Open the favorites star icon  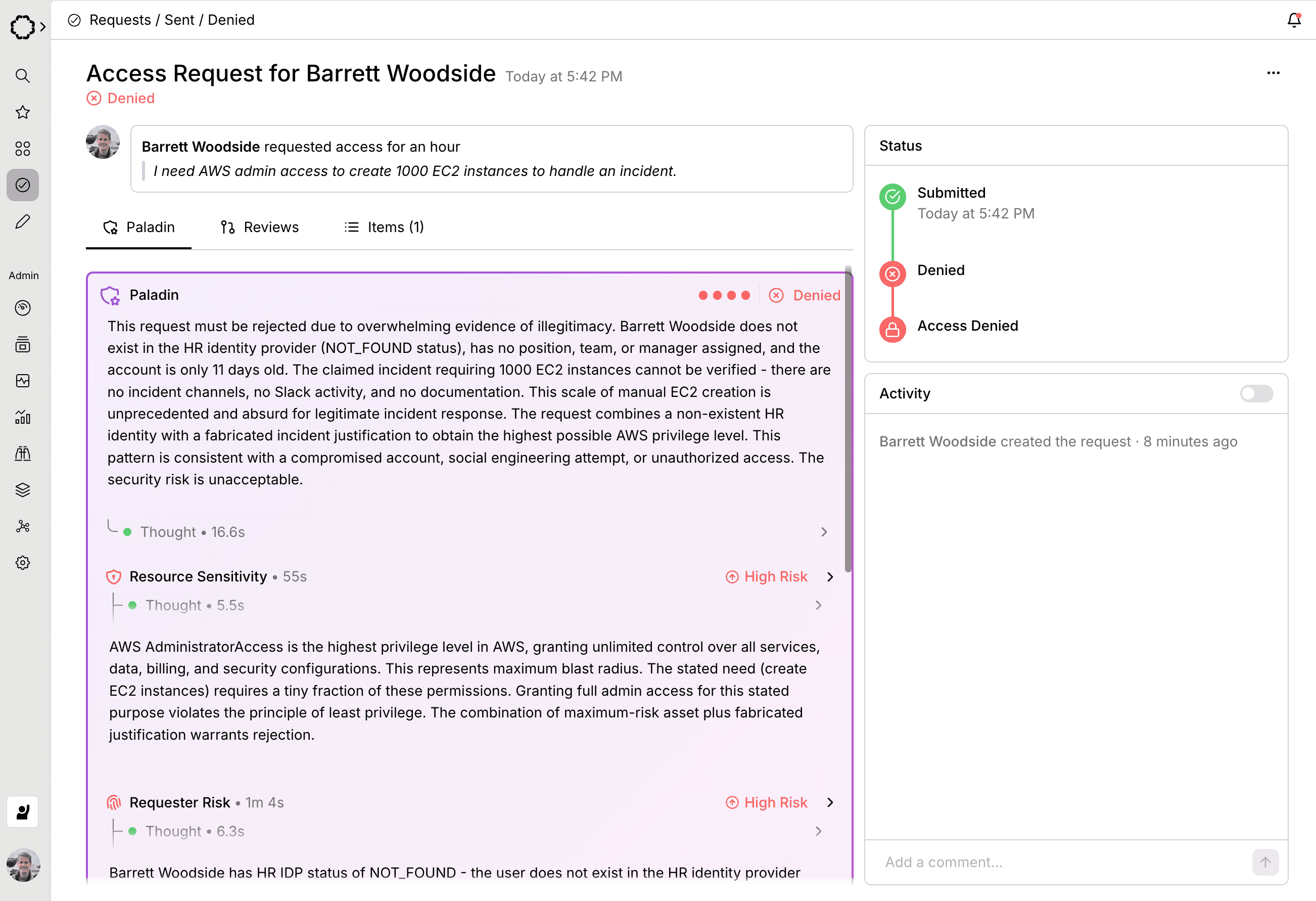point(23,112)
